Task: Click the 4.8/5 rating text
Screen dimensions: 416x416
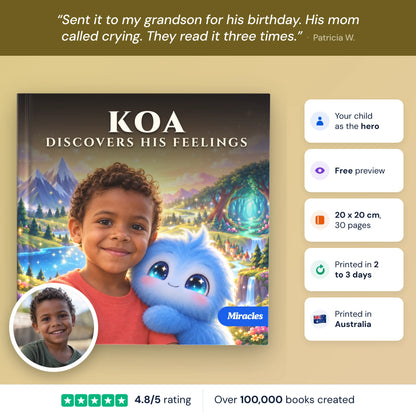Action: tap(163, 400)
